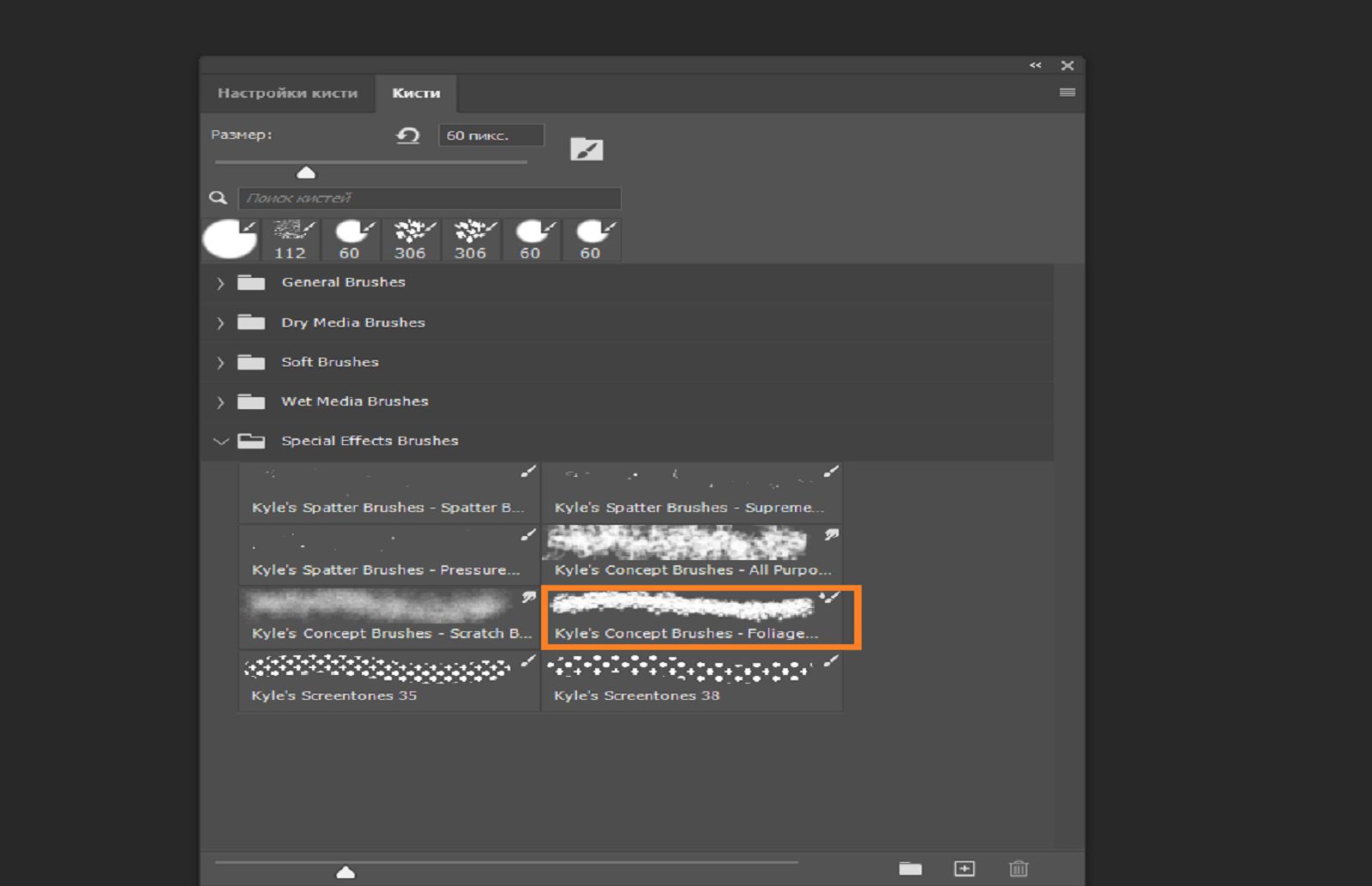Select the Soft Brushes group name

coord(330,362)
